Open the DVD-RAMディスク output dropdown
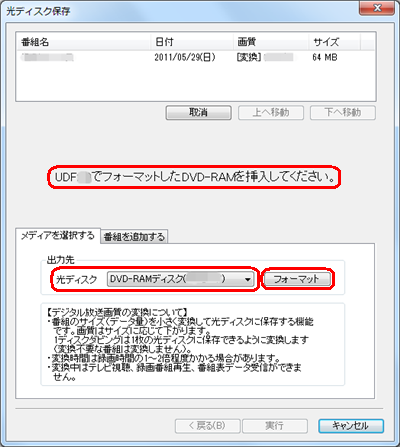 [x=180, y=279]
